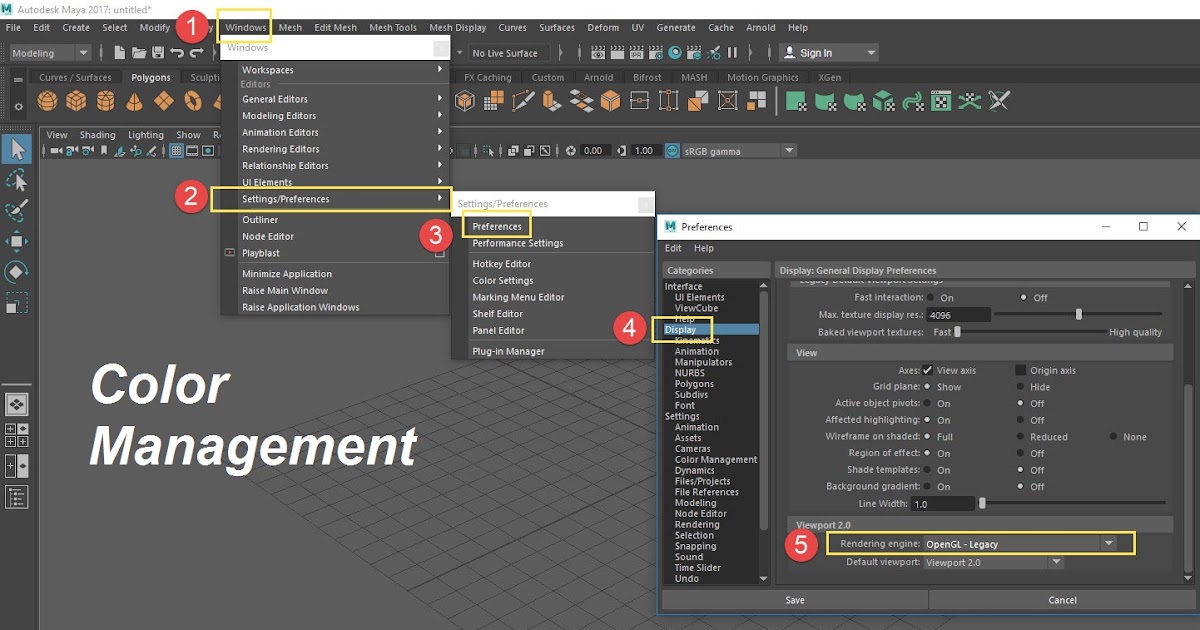
Task: Select the Polygon Cube shelf icon
Action: click(x=77, y=100)
